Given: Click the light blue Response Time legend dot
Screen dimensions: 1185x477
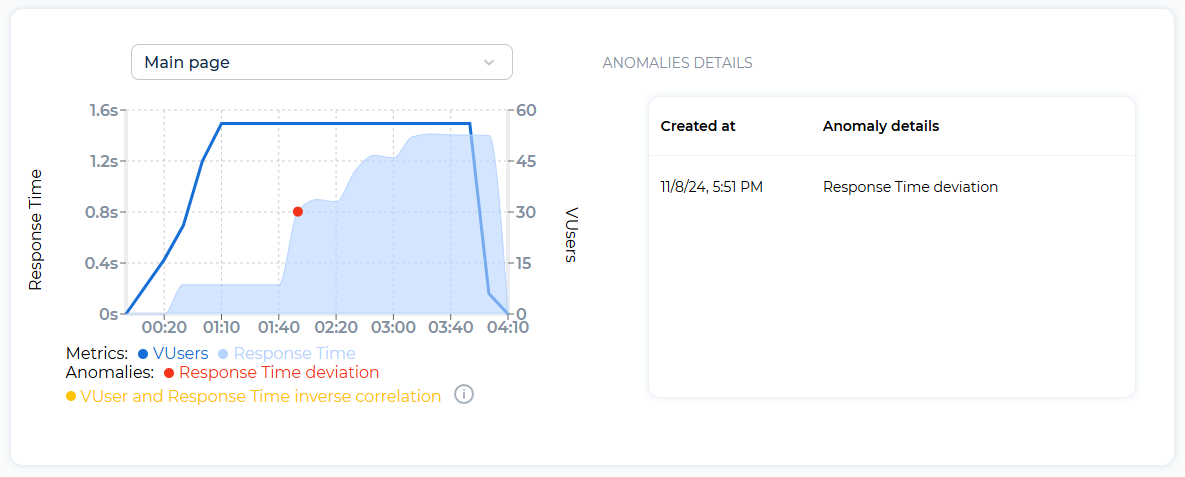Looking at the screenshot, I should coord(223,354).
